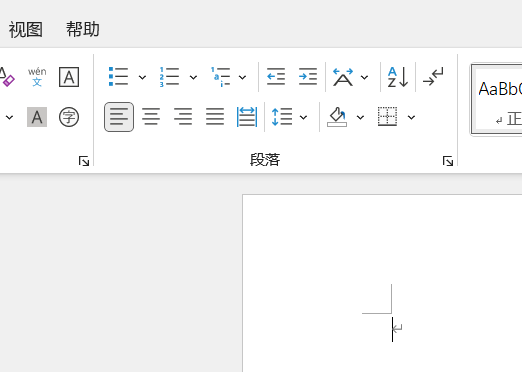Open the borders dropdown arrow

click(x=411, y=117)
